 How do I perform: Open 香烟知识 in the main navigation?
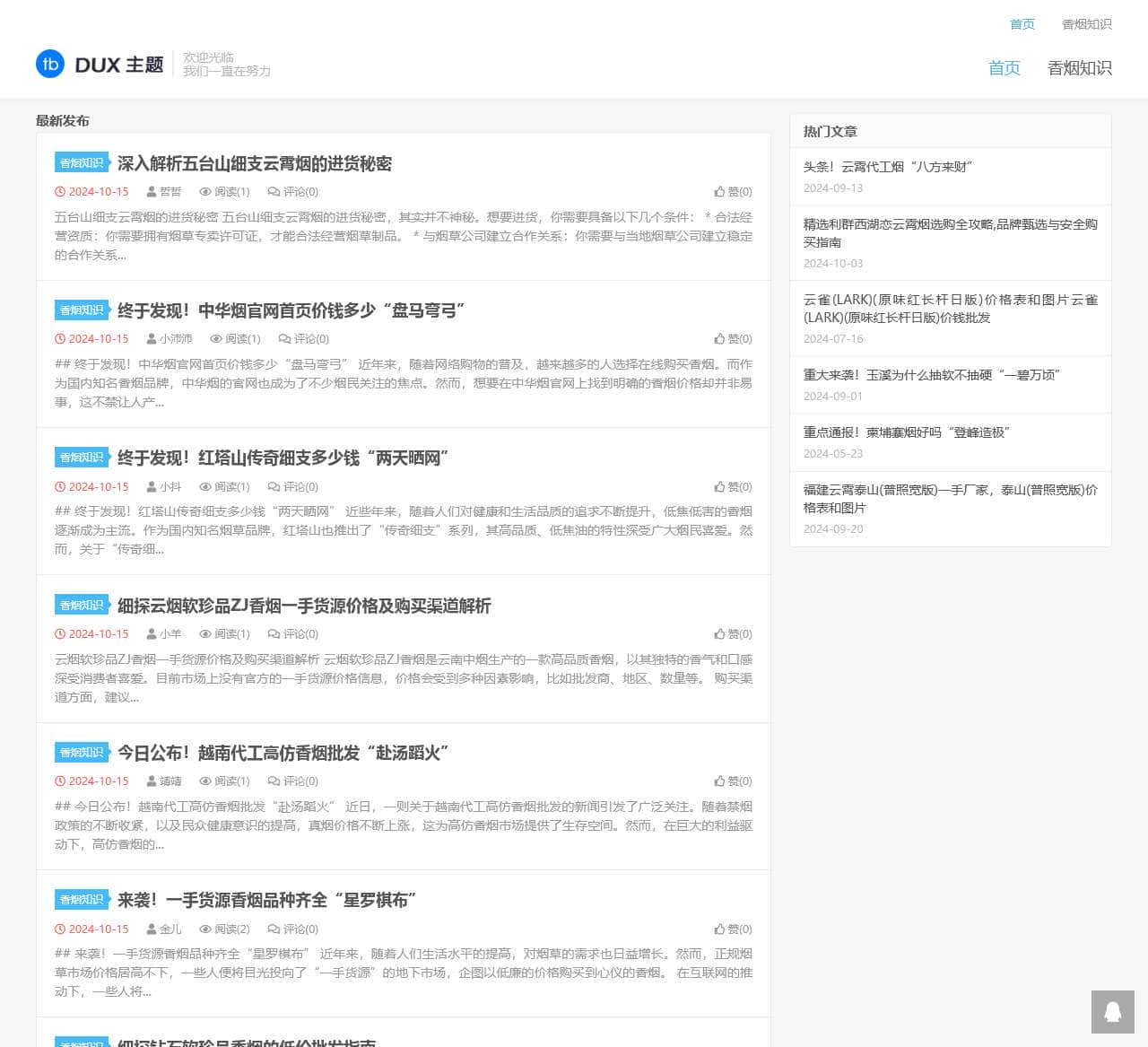pyautogui.click(x=1080, y=68)
